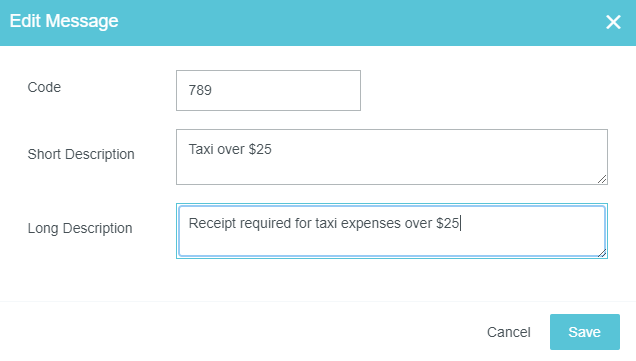This screenshot has width=636, height=361.
Task: Click the Long Description label
Action: (80, 228)
